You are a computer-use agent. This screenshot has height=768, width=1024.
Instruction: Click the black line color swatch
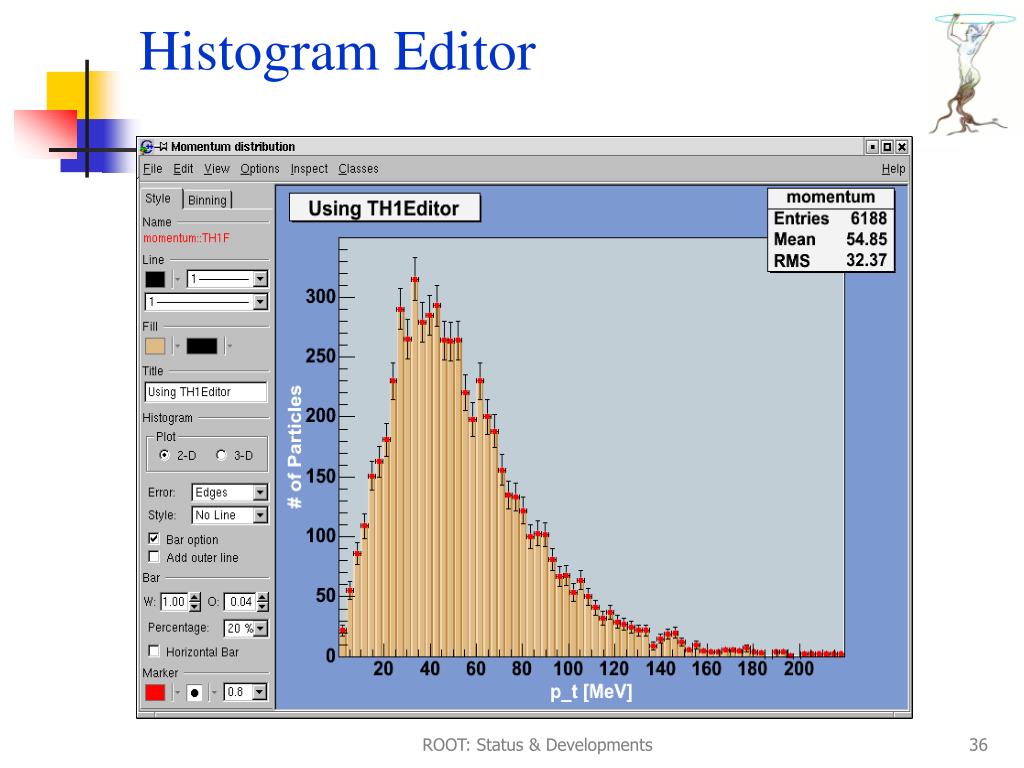(x=155, y=280)
